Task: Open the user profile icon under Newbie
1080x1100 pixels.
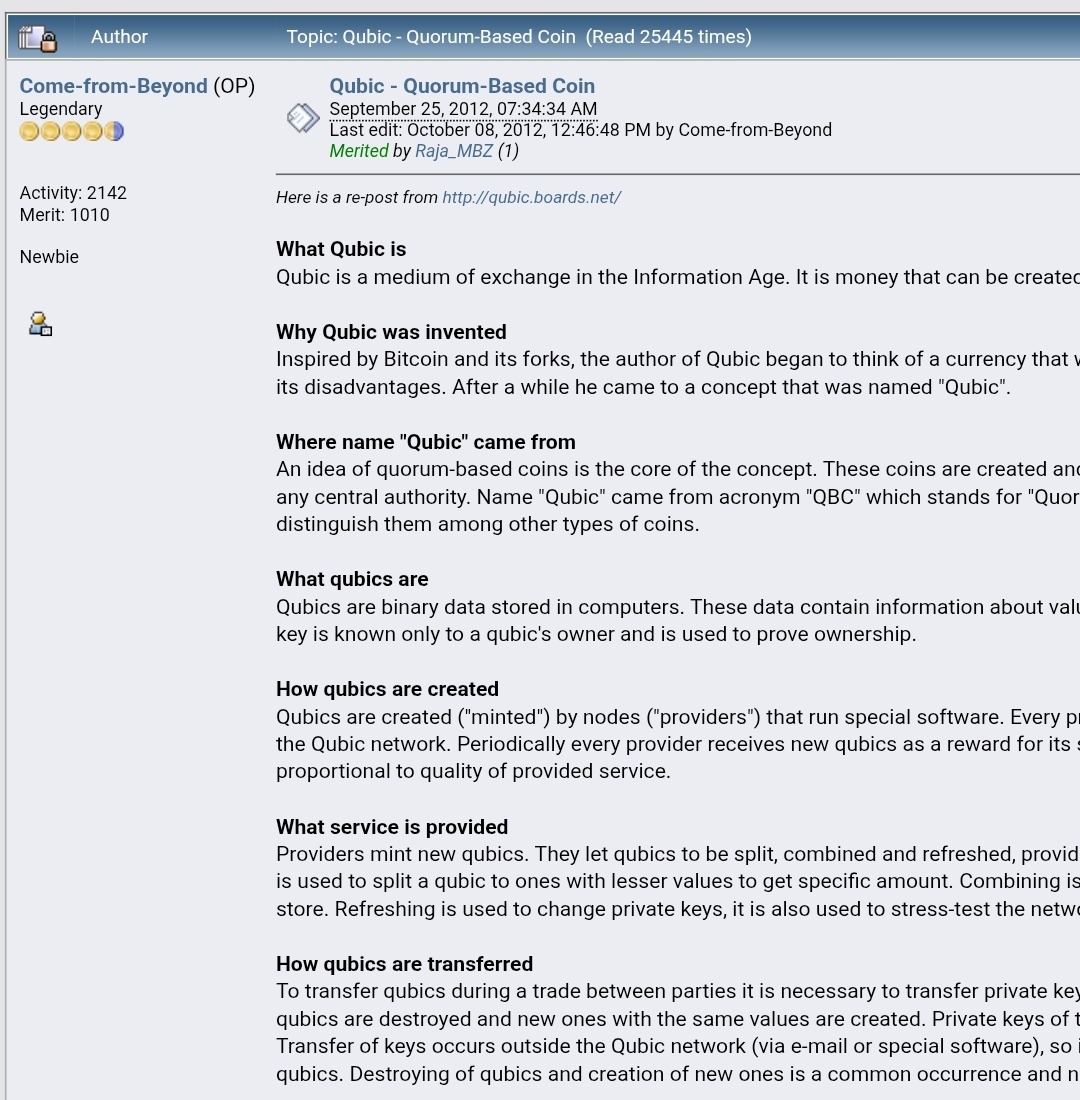Action: 40,324
